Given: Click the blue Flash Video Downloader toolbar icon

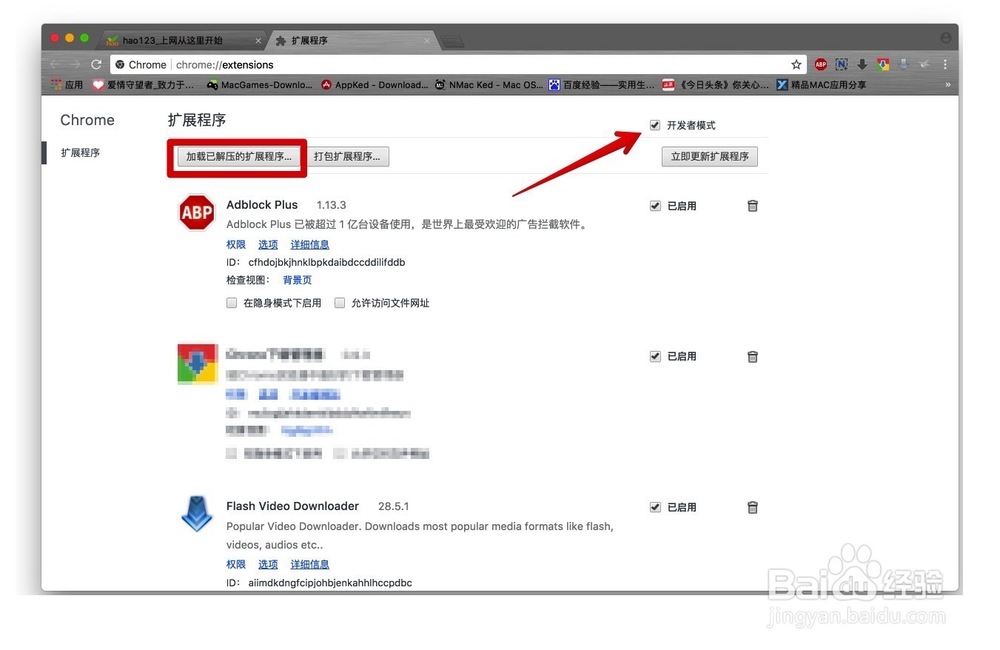Looking at the screenshot, I should pyautogui.click(x=904, y=64).
